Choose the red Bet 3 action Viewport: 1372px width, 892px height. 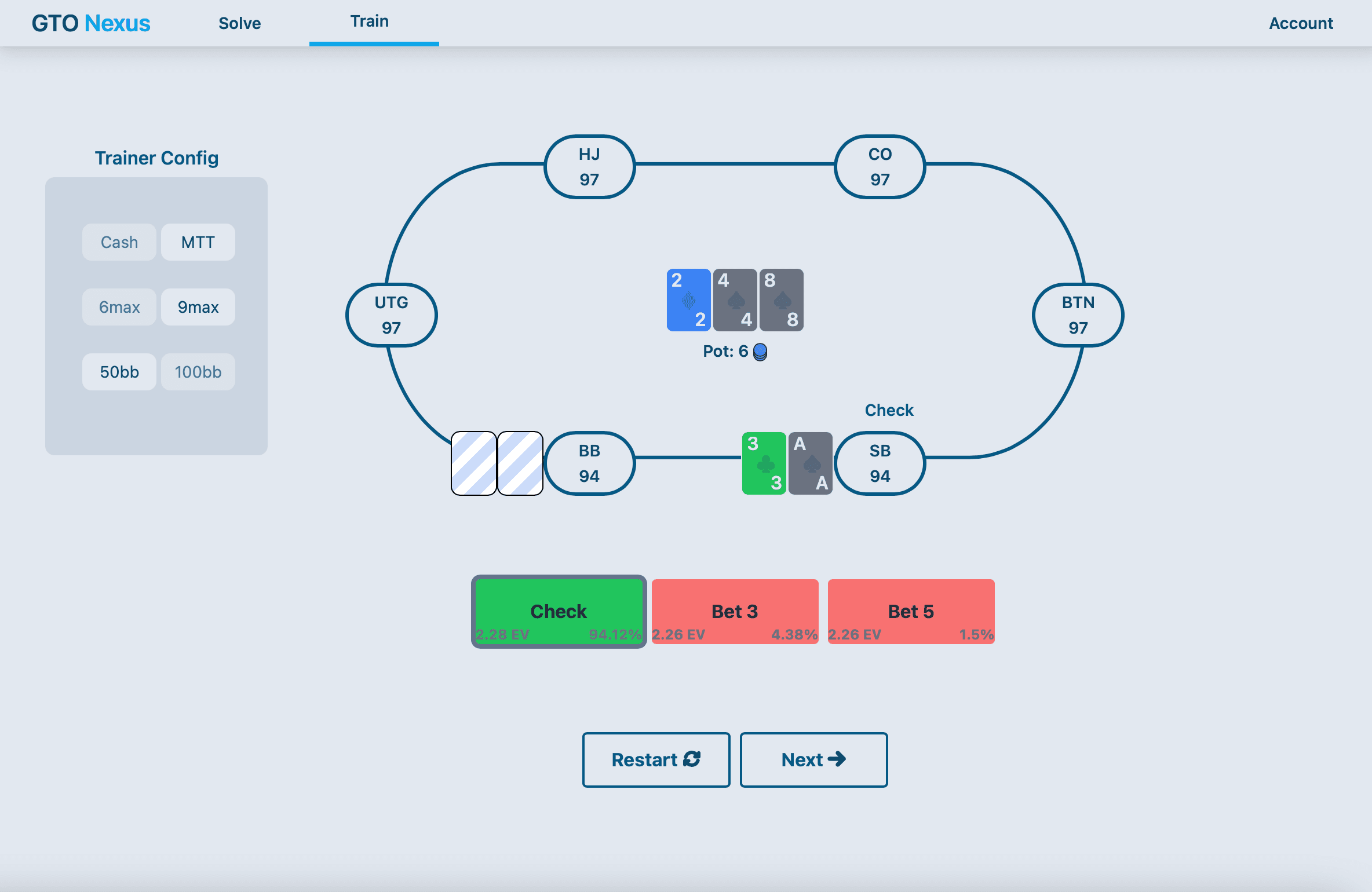[735, 612]
